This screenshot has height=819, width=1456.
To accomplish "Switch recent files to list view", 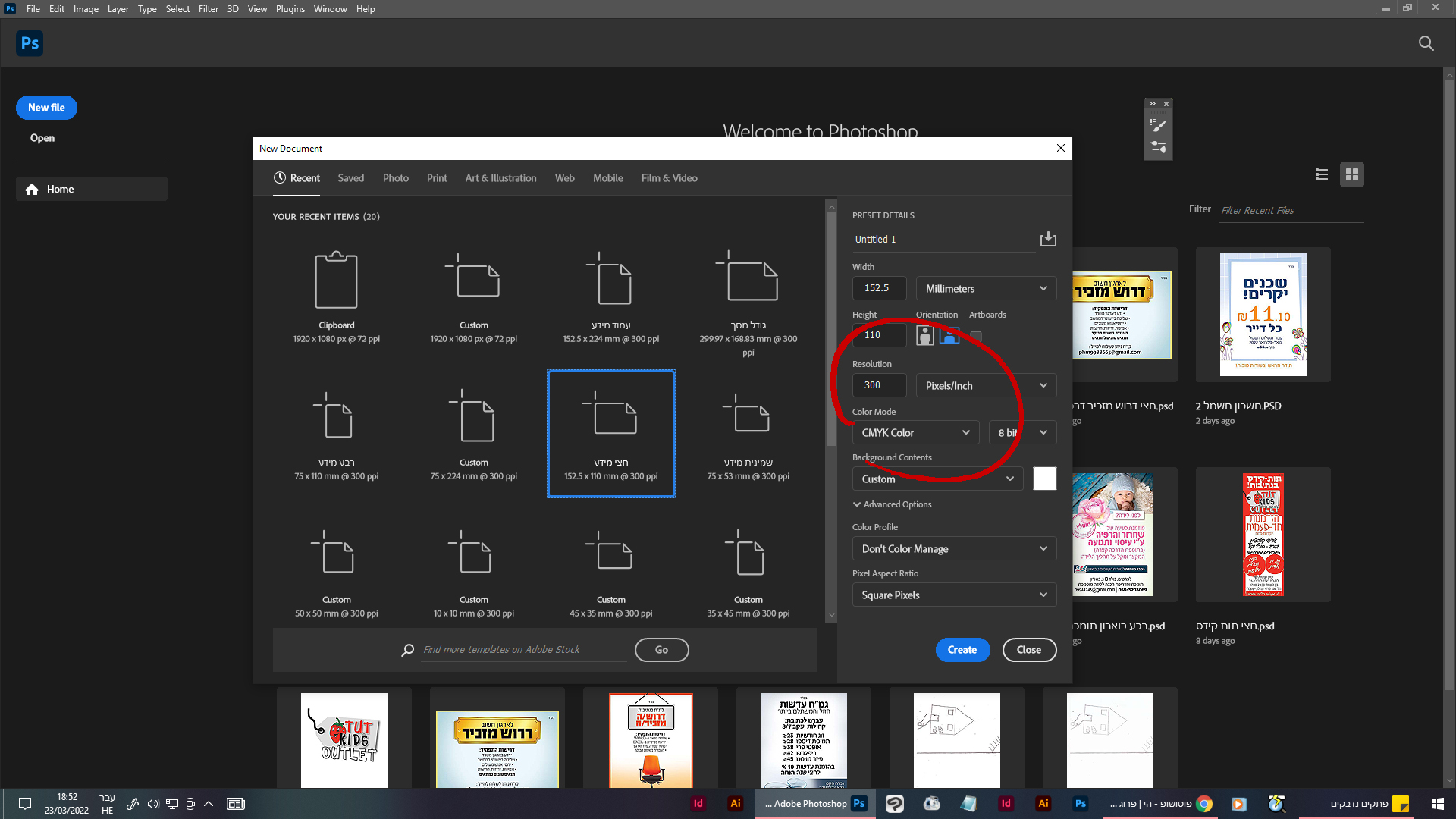I will point(1322,175).
